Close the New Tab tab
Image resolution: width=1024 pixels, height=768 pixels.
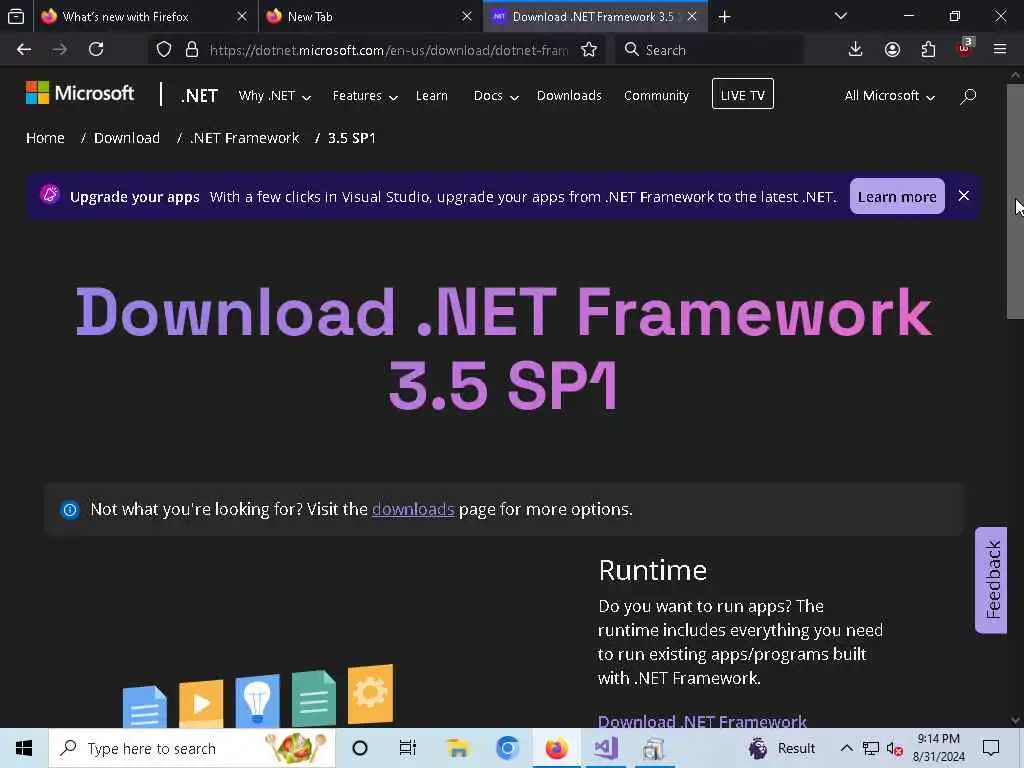[x=466, y=17]
